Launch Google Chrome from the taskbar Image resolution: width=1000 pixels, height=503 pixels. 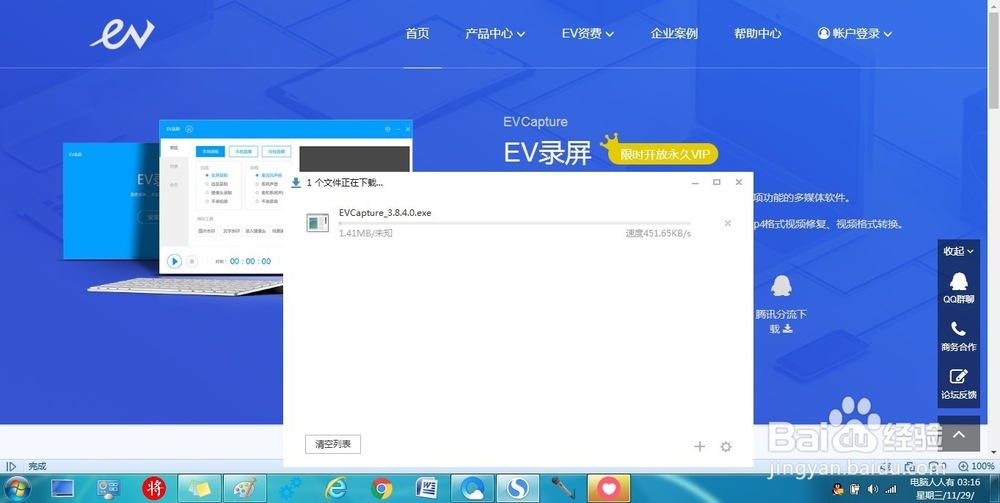(381, 489)
